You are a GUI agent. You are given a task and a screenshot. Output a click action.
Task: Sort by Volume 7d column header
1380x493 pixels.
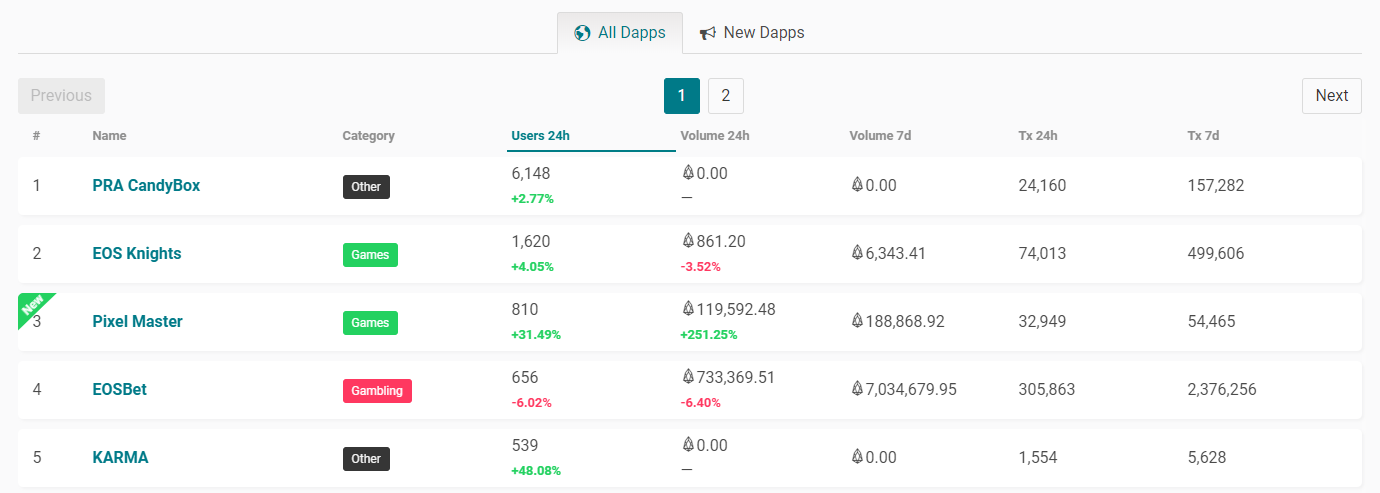(x=880, y=136)
